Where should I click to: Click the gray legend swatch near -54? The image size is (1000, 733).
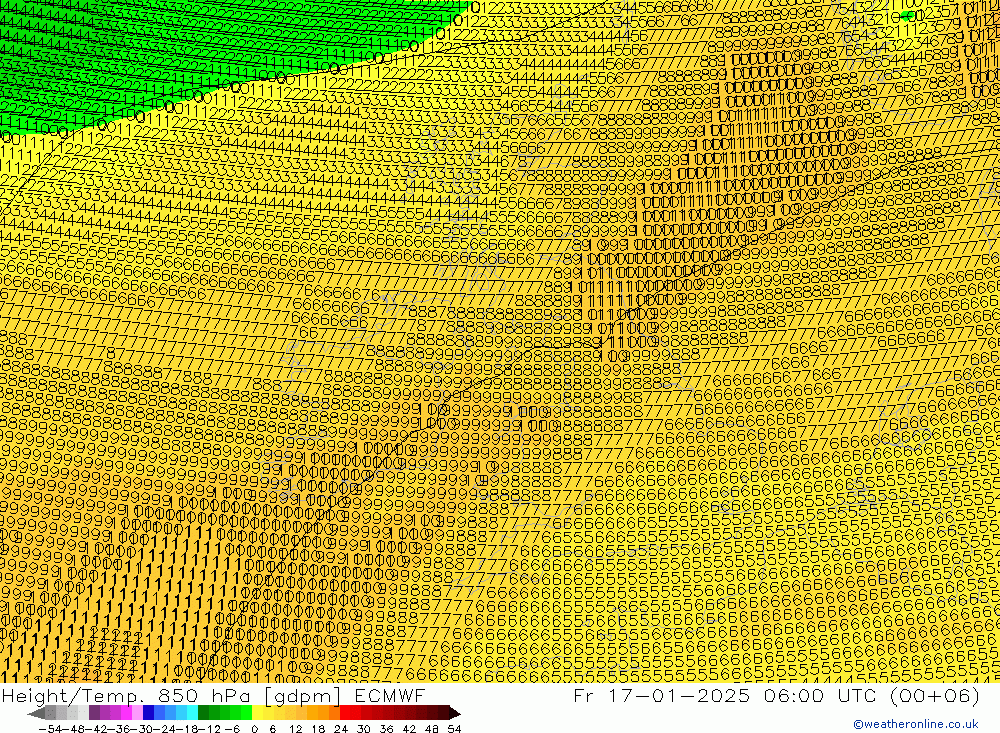coord(50,713)
